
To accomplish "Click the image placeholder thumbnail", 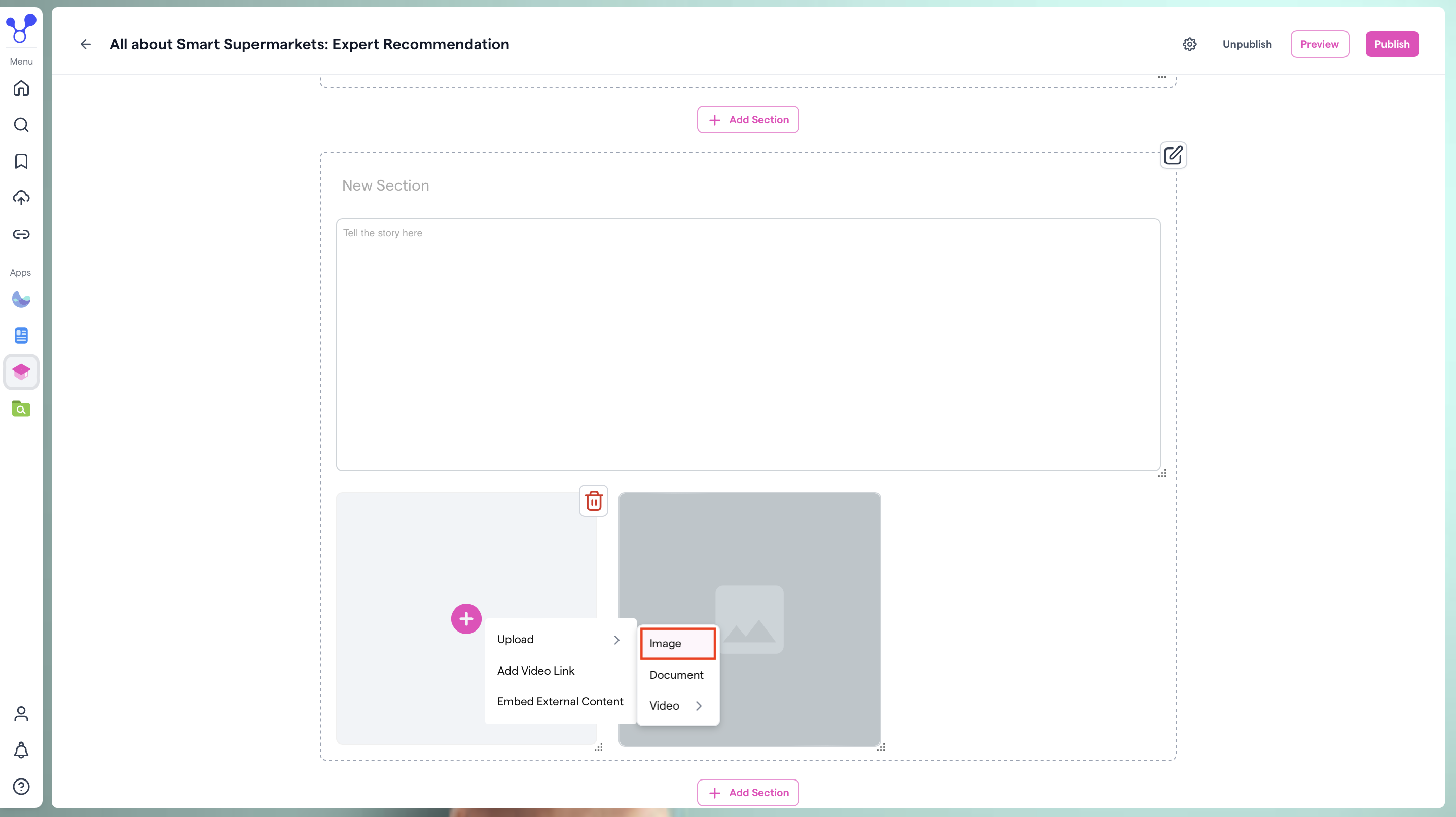I will click(x=749, y=619).
